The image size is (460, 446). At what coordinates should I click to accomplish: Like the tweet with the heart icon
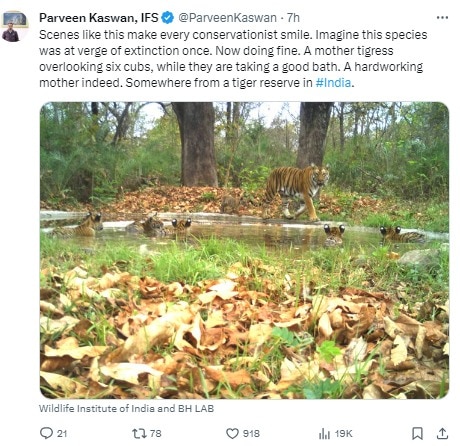(232, 433)
